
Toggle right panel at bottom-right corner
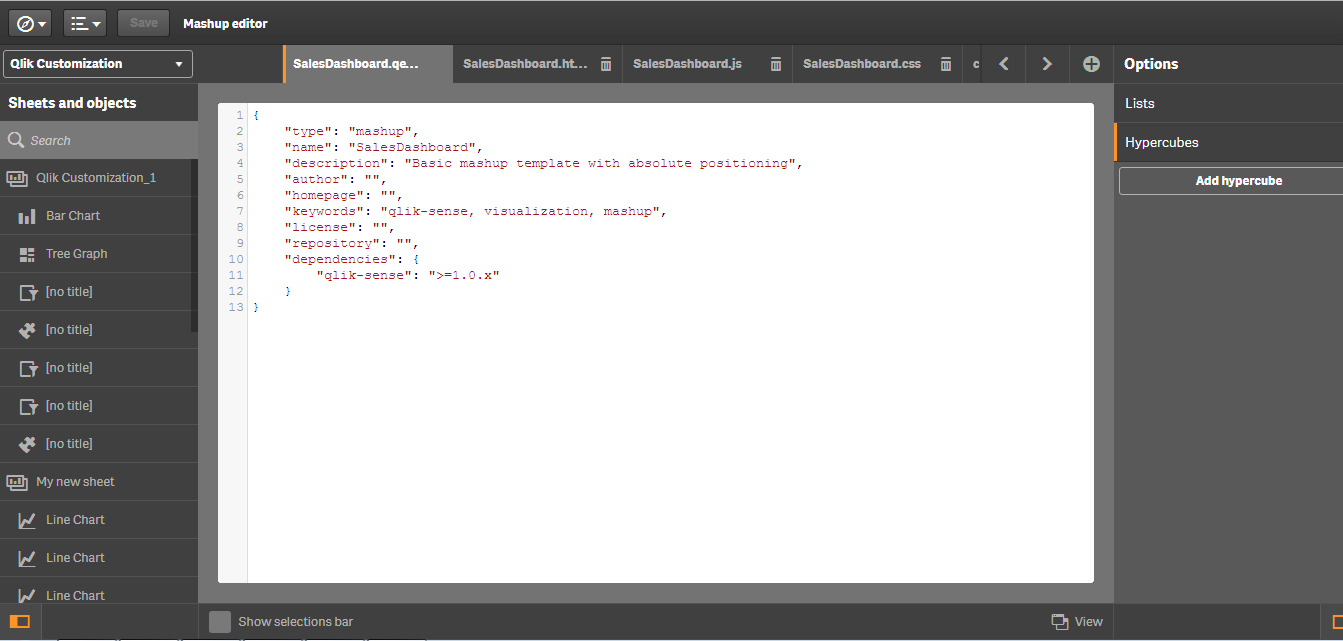1334,621
